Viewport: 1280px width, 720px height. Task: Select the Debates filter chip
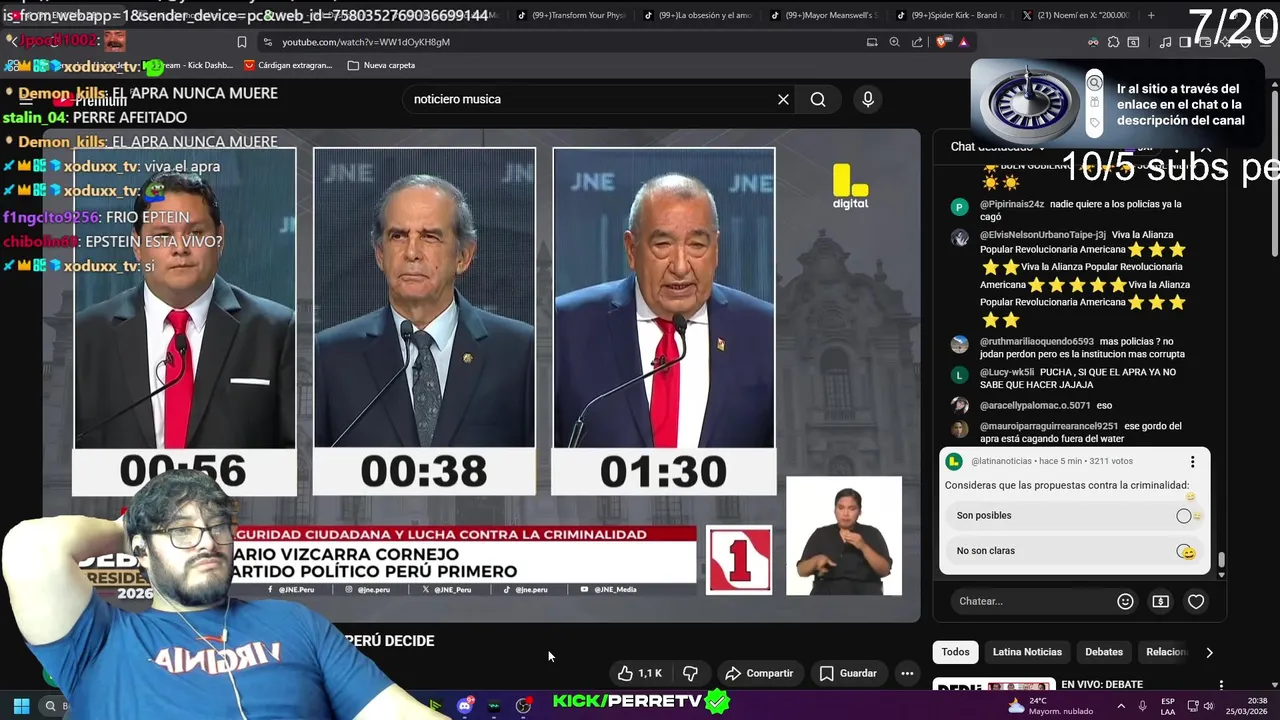[x=1104, y=652]
